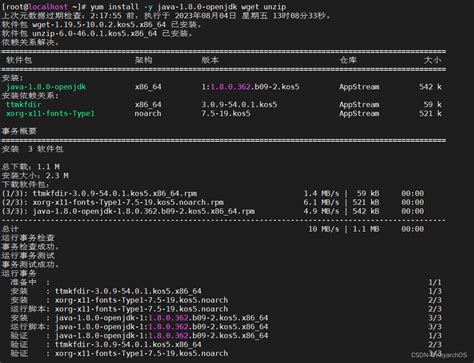Click the 总计 total line
This screenshot has width=474, height=363.
tap(213, 229)
